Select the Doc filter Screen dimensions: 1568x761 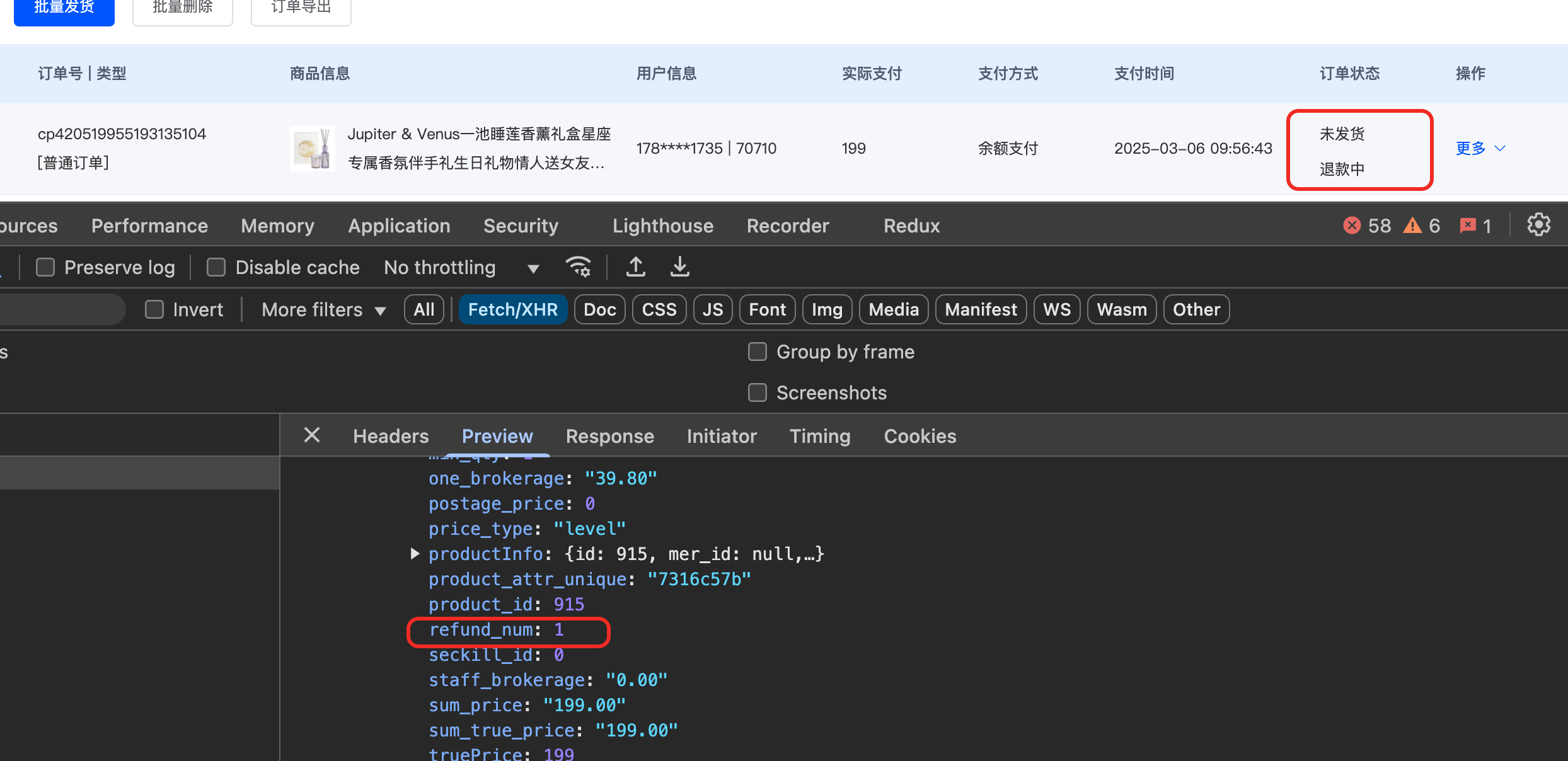click(x=599, y=309)
